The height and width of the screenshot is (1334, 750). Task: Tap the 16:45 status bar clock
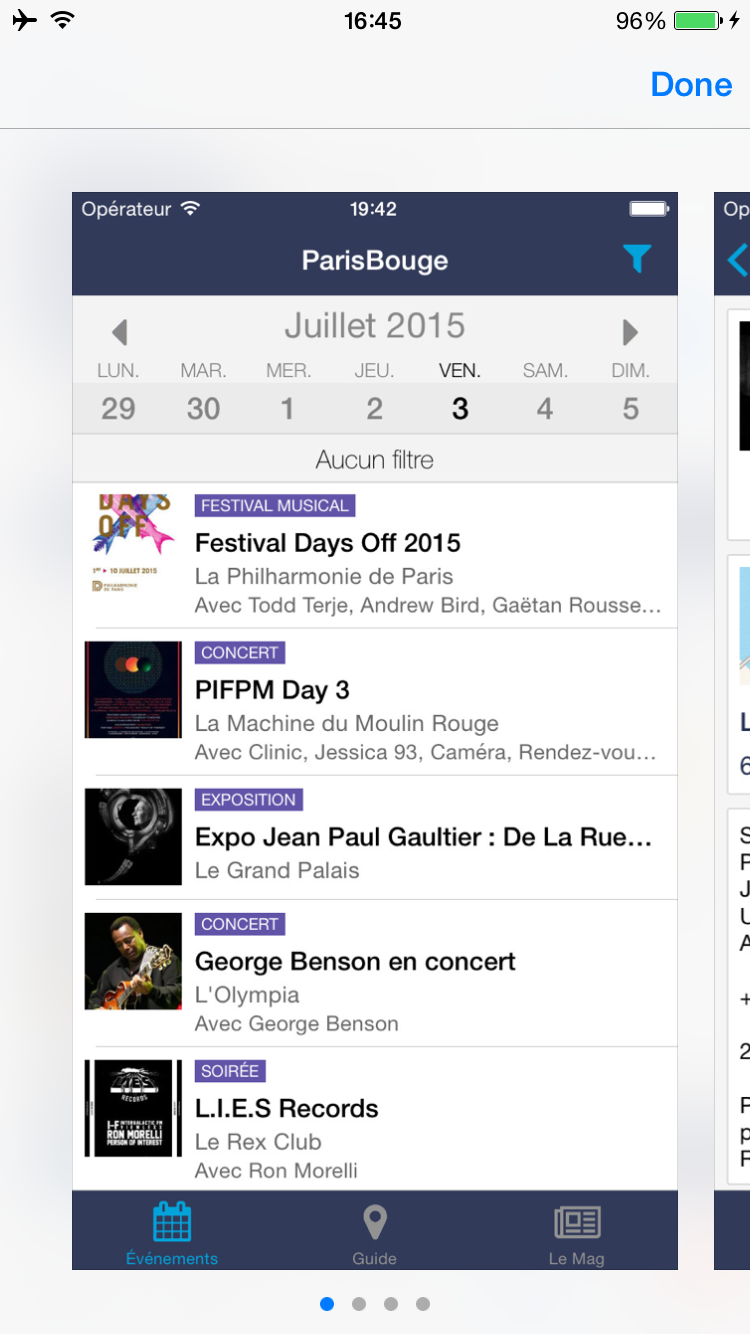pos(373,21)
